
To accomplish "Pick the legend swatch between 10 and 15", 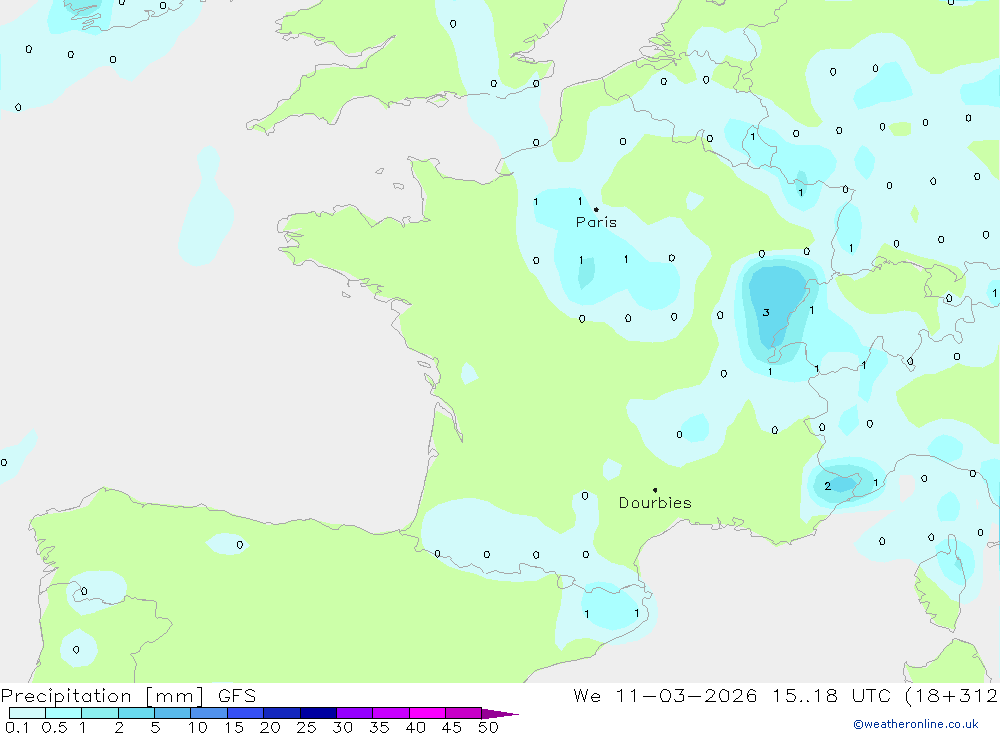I will pos(209,713).
